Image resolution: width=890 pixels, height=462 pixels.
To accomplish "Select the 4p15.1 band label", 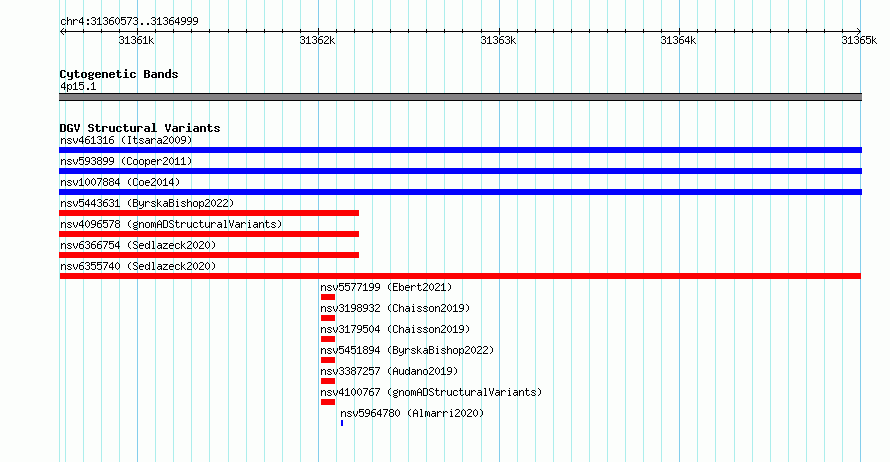I will tap(78, 87).
